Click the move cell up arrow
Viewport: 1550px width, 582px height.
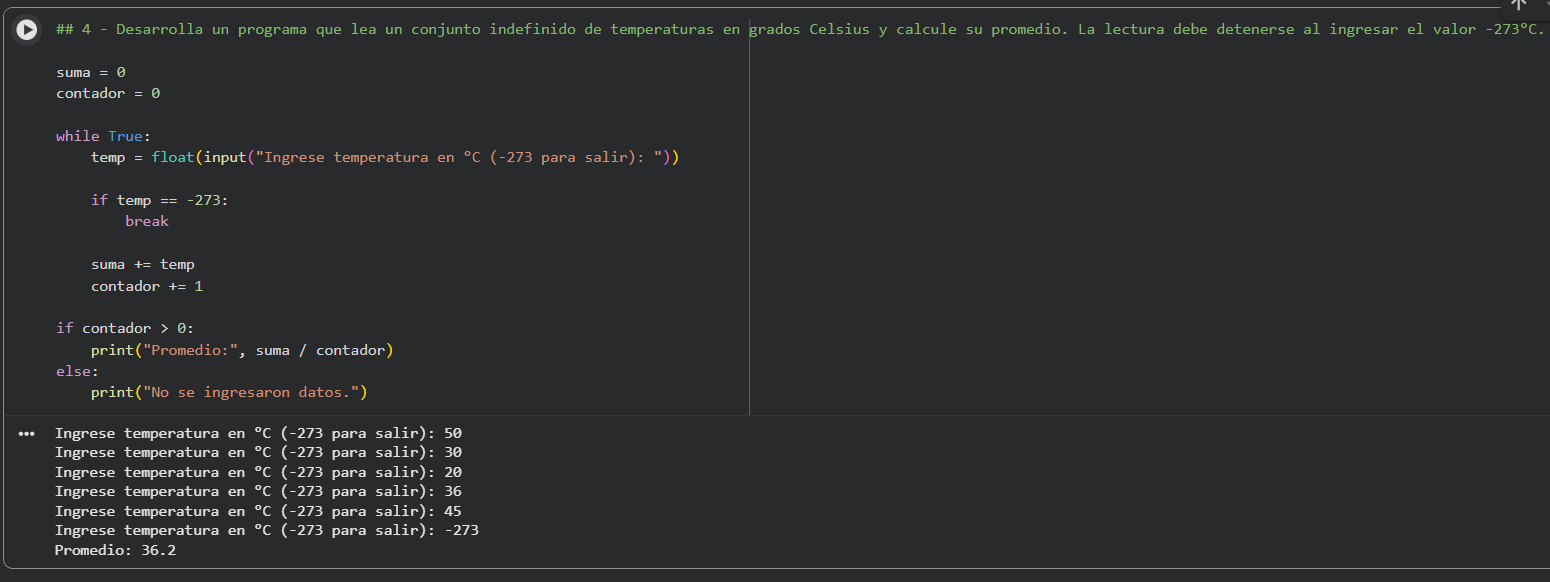[1519, 4]
